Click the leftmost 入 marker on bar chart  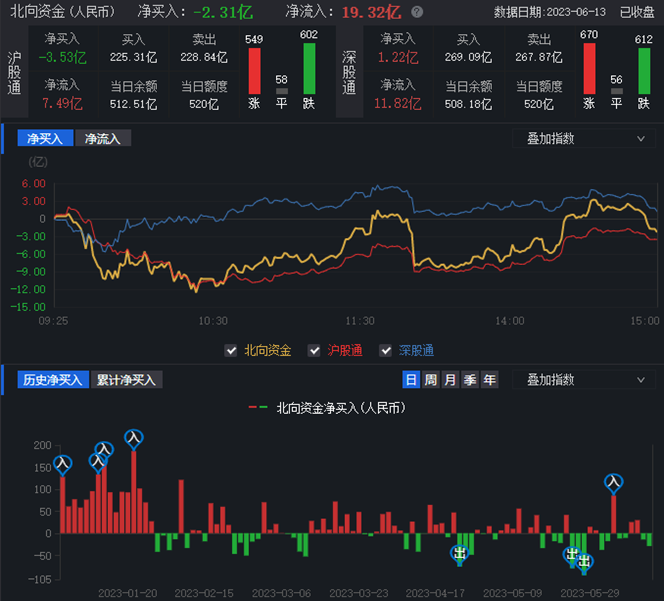click(x=63, y=465)
